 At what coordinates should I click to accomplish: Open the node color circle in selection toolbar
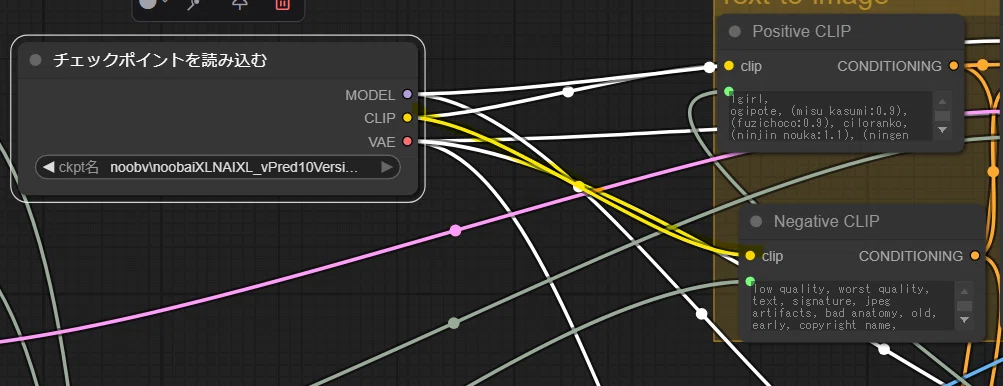[147, 3]
